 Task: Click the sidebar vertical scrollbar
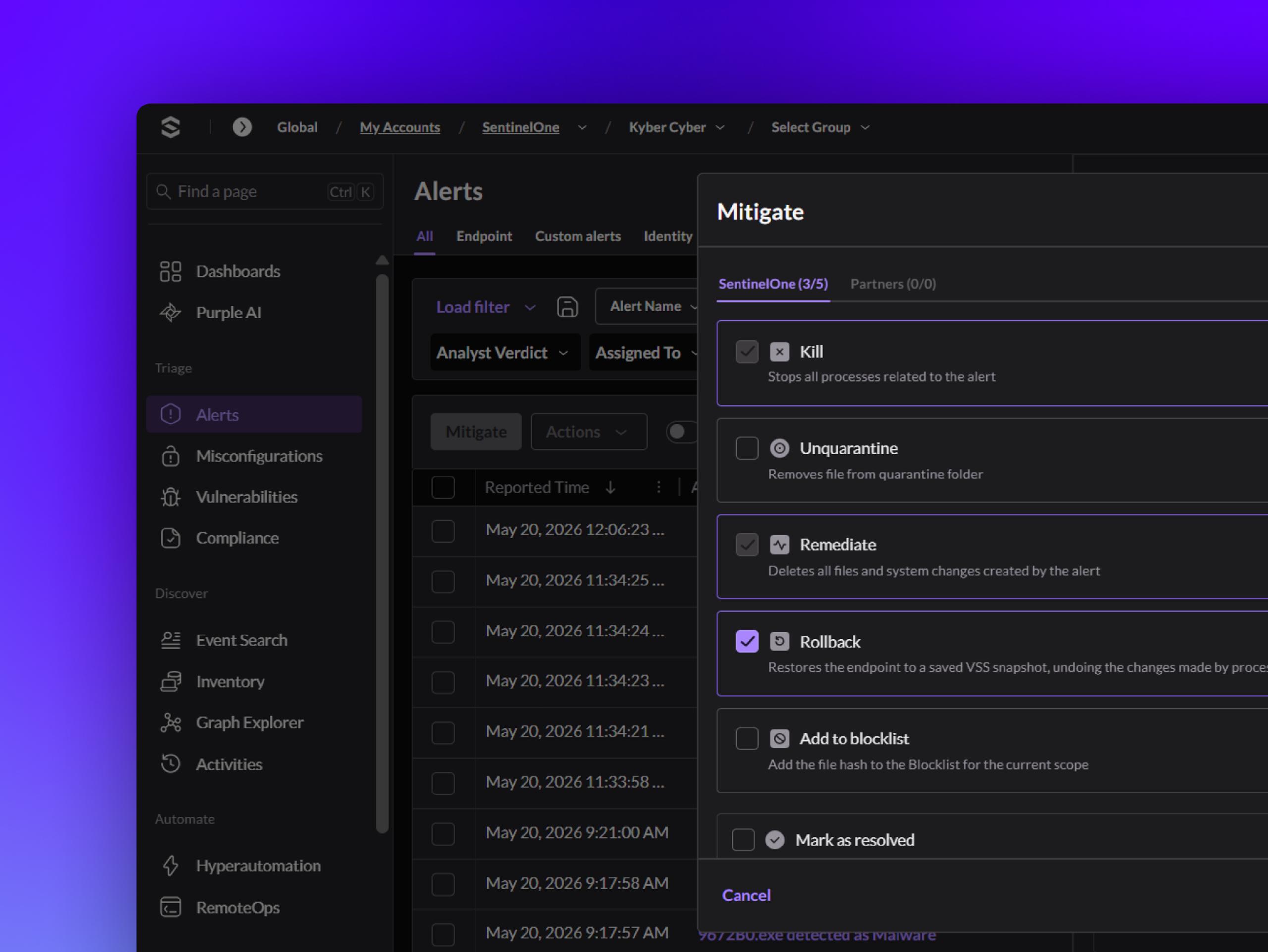point(382,554)
